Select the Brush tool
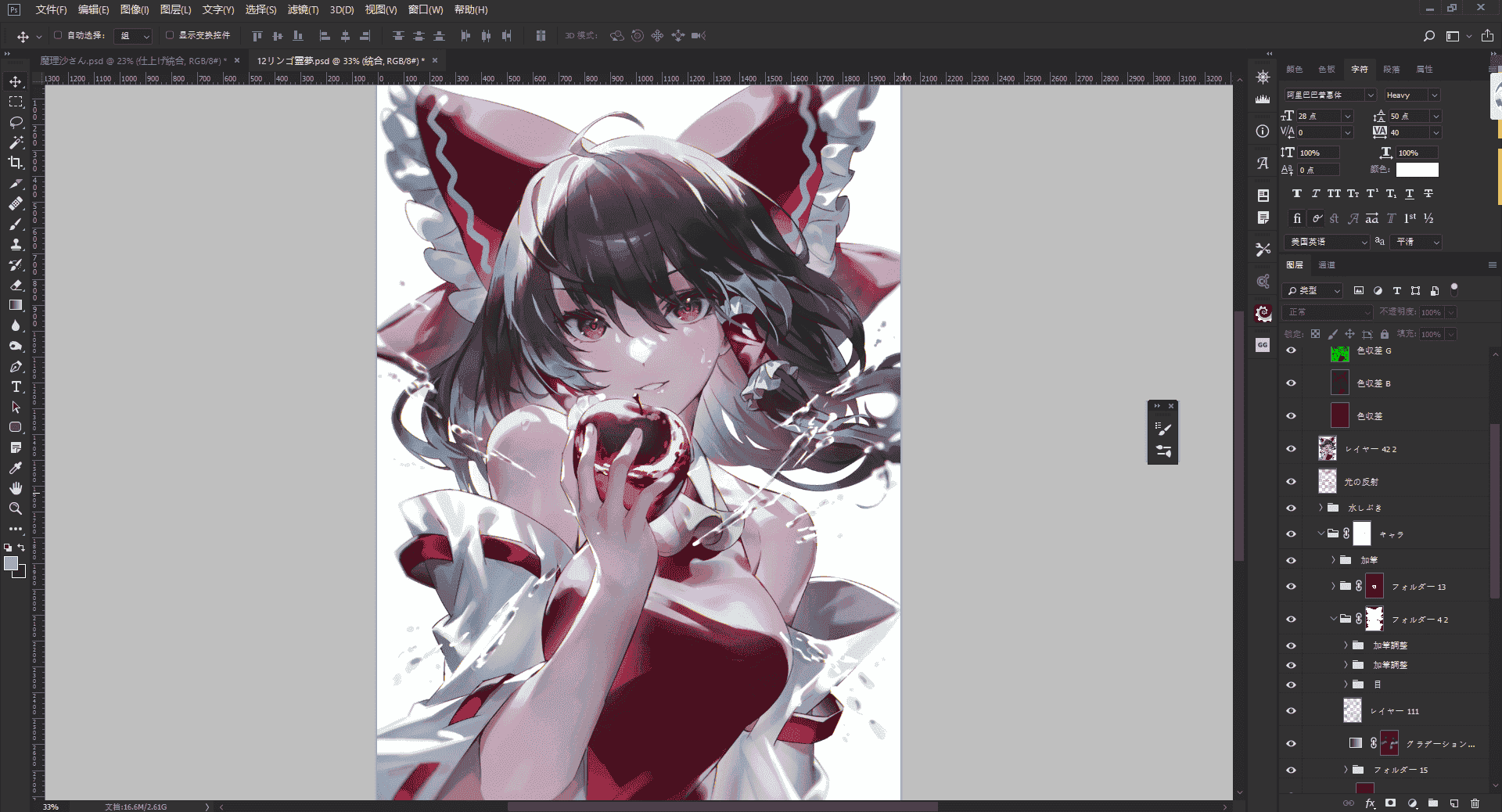The height and width of the screenshot is (812, 1502). (x=16, y=224)
